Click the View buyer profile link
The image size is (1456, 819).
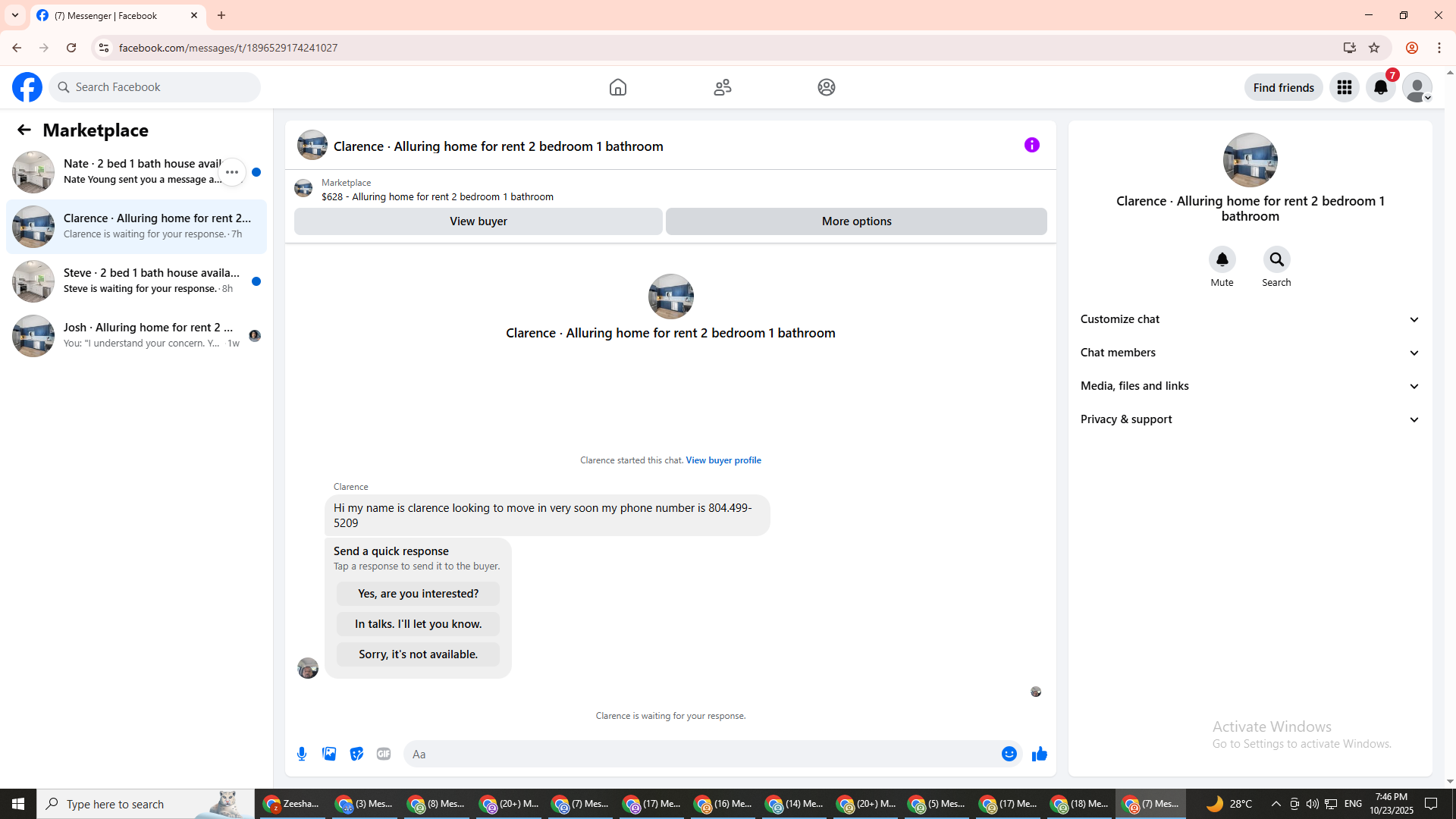click(723, 460)
